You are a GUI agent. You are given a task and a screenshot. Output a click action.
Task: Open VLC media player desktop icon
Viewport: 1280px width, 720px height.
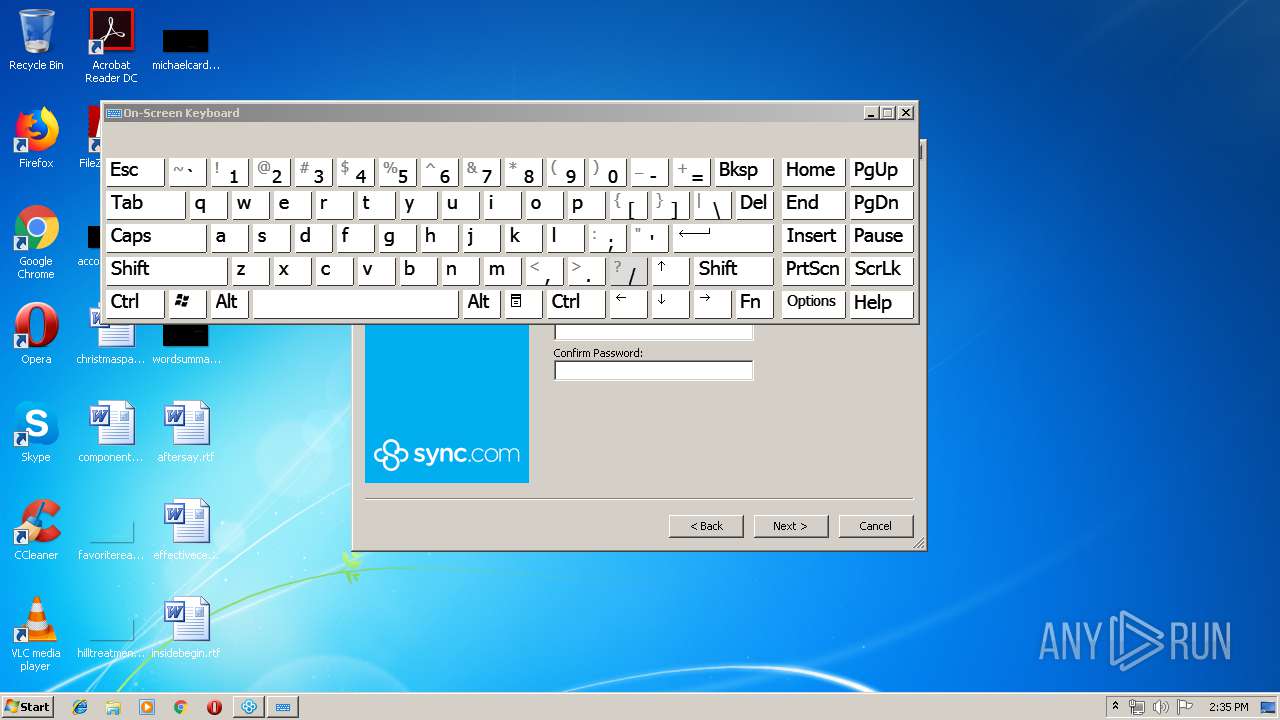point(36,634)
